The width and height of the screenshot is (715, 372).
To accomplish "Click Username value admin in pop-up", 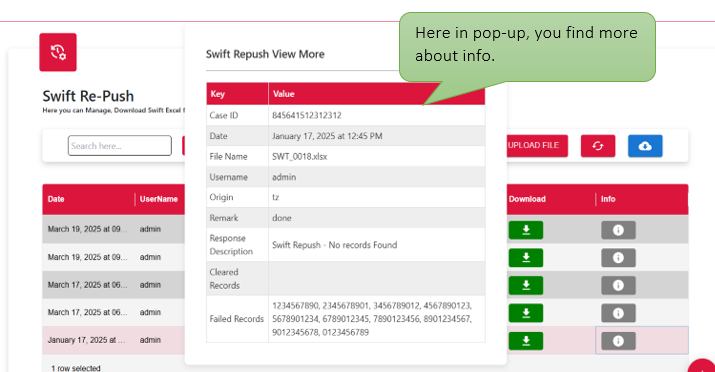I will click(284, 177).
